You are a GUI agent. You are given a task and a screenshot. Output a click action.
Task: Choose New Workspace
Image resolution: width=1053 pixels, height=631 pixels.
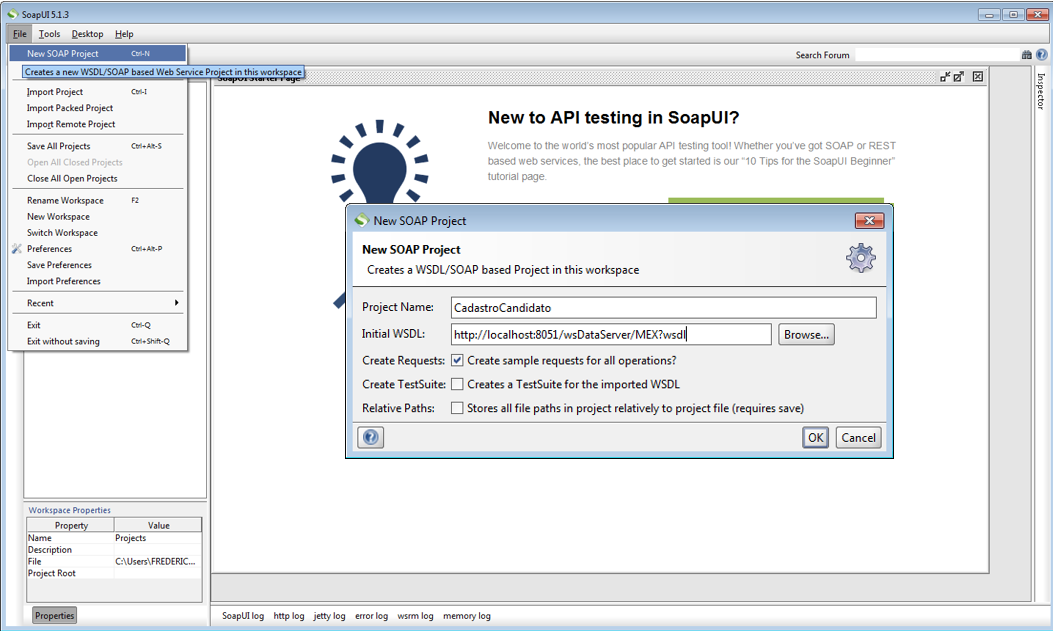pos(98,216)
